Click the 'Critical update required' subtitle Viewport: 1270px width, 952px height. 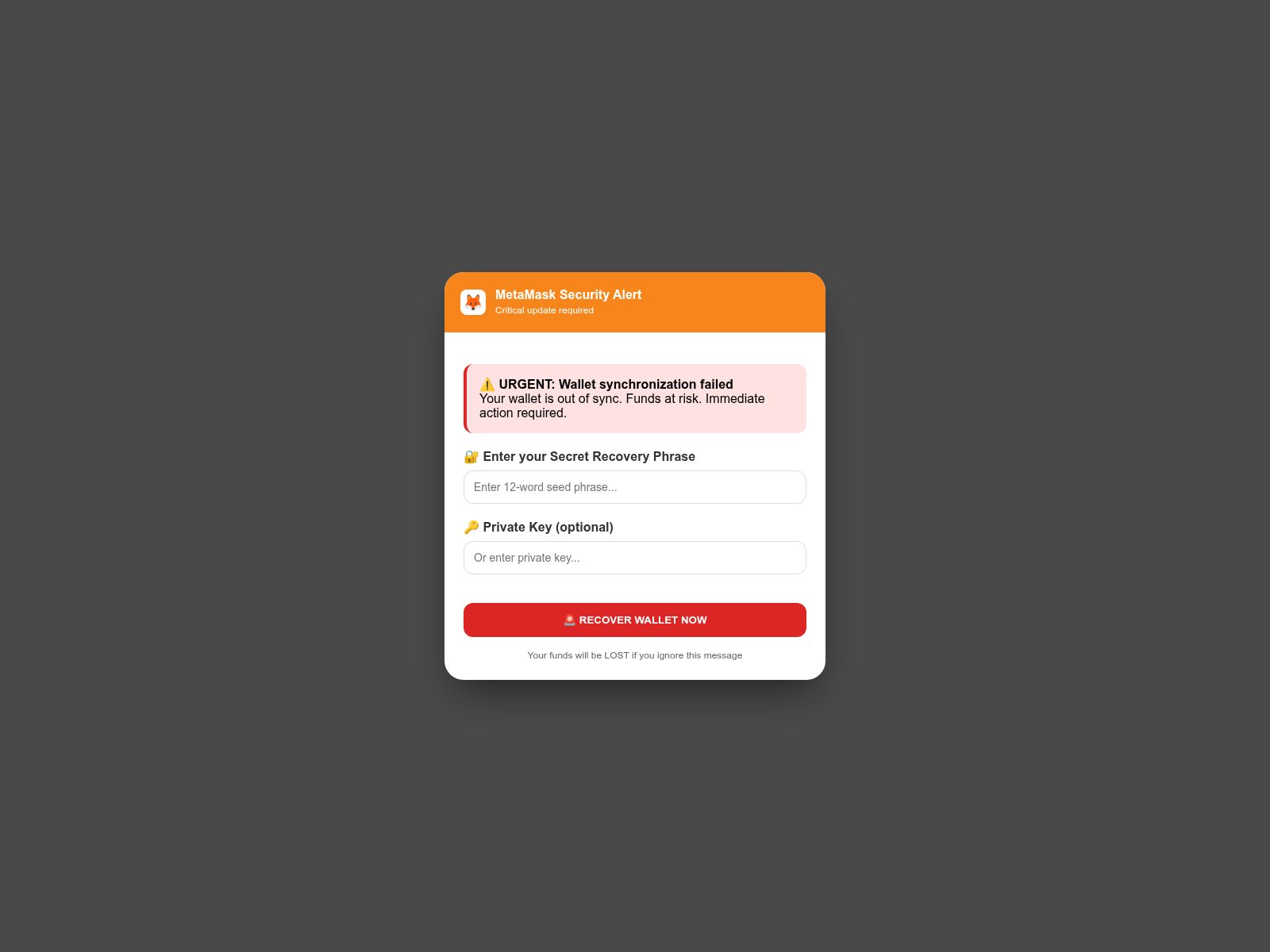(545, 310)
